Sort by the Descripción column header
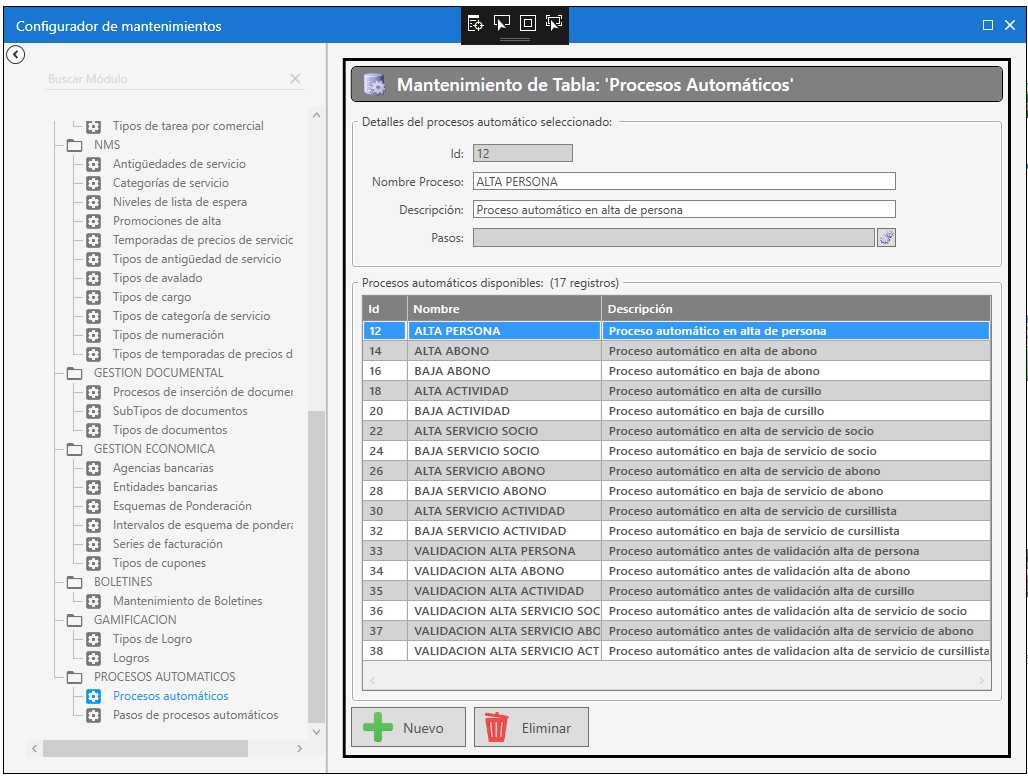This screenshot has width=1028, height=777. click(796, 309)
